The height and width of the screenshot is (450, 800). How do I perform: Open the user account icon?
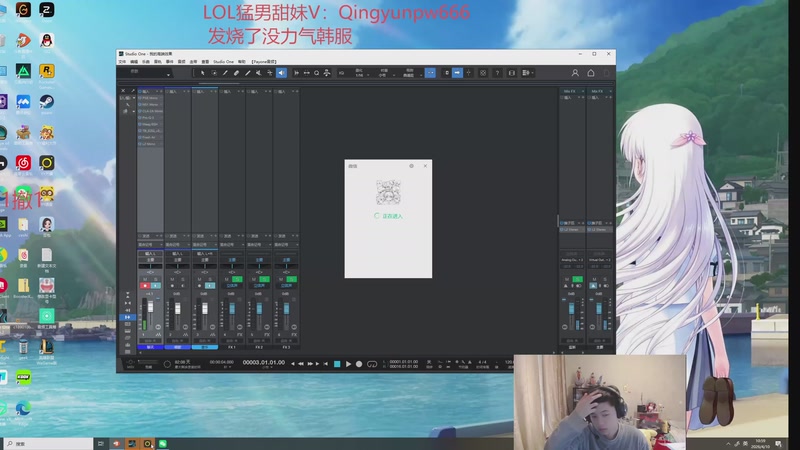tap(575, 73)
